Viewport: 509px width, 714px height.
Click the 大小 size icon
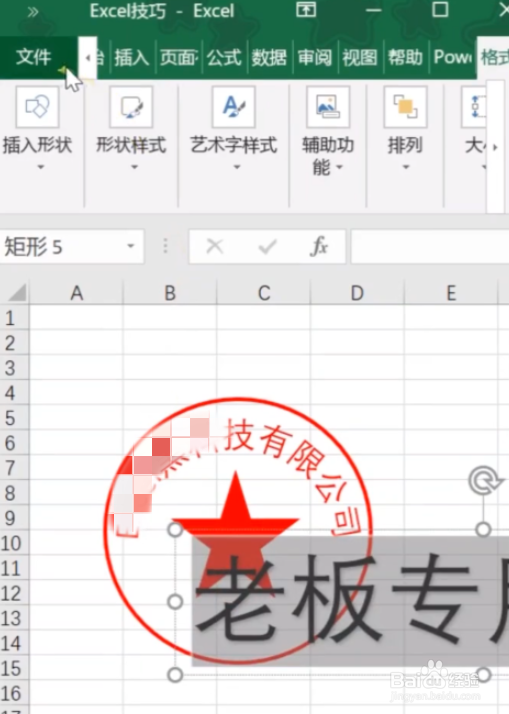click(474, 107)
